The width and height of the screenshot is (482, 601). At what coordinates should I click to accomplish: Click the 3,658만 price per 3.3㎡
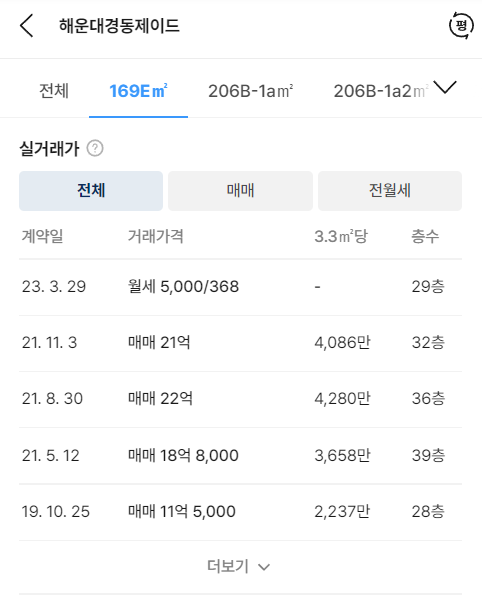[x=343, y=455]
